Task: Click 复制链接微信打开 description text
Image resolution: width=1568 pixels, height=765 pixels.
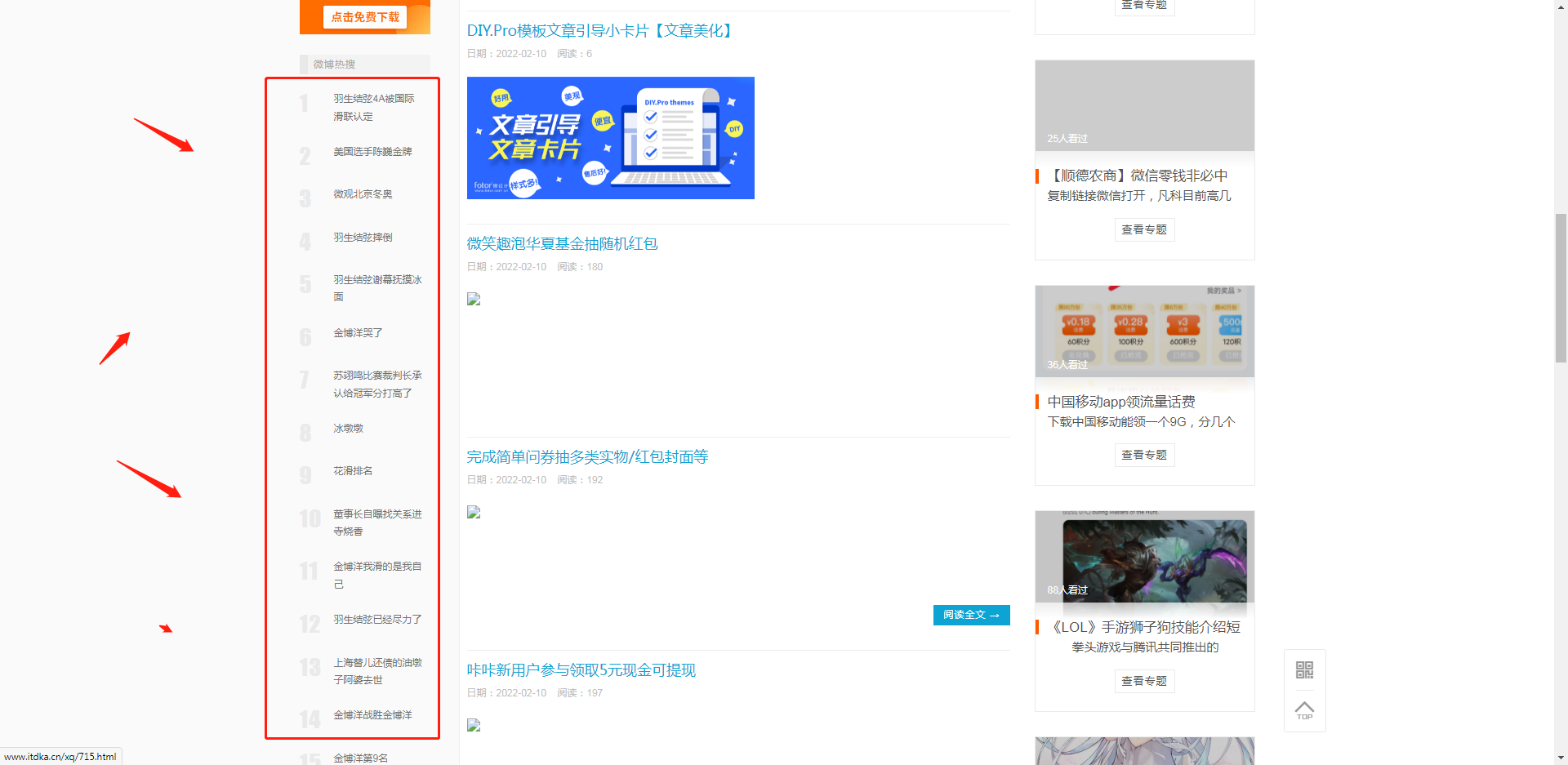Action: (x=1139, y=196)
